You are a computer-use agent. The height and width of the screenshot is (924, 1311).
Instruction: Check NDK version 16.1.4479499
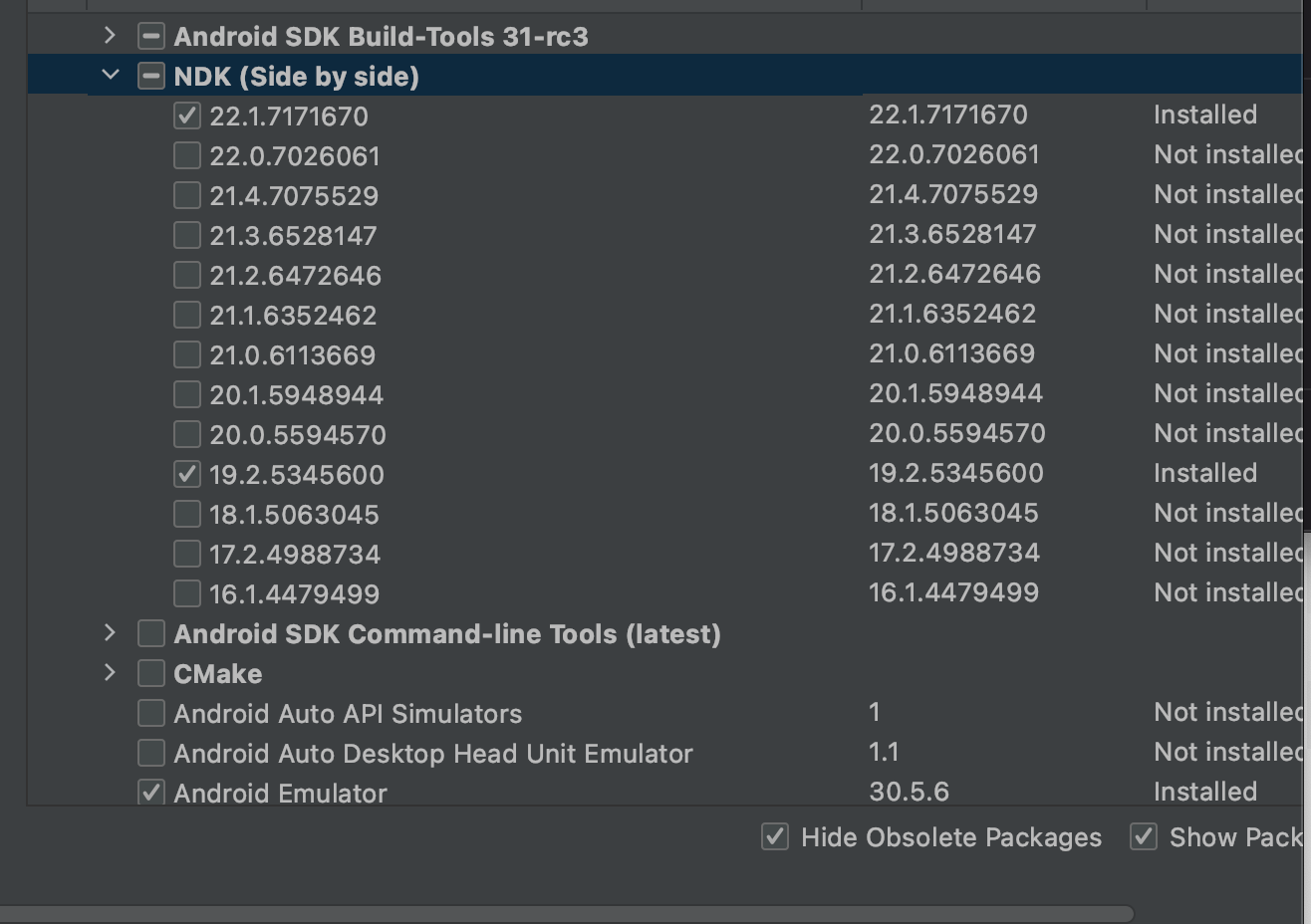pyautogui.click(x=187, y=594)
